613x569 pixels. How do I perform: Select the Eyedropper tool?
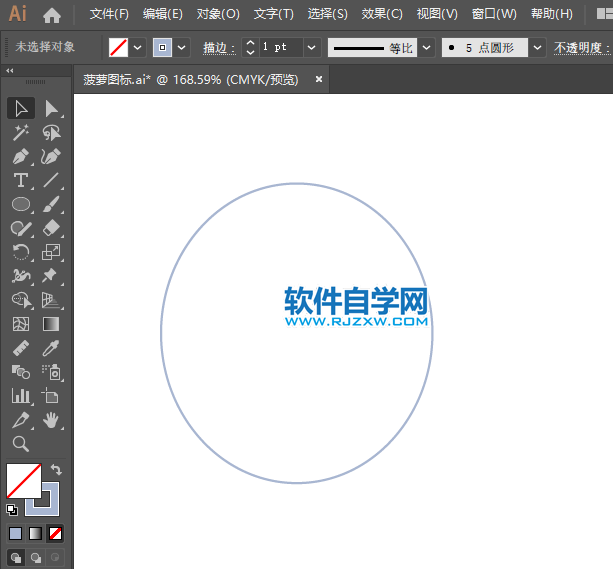(x=52, y=348)
